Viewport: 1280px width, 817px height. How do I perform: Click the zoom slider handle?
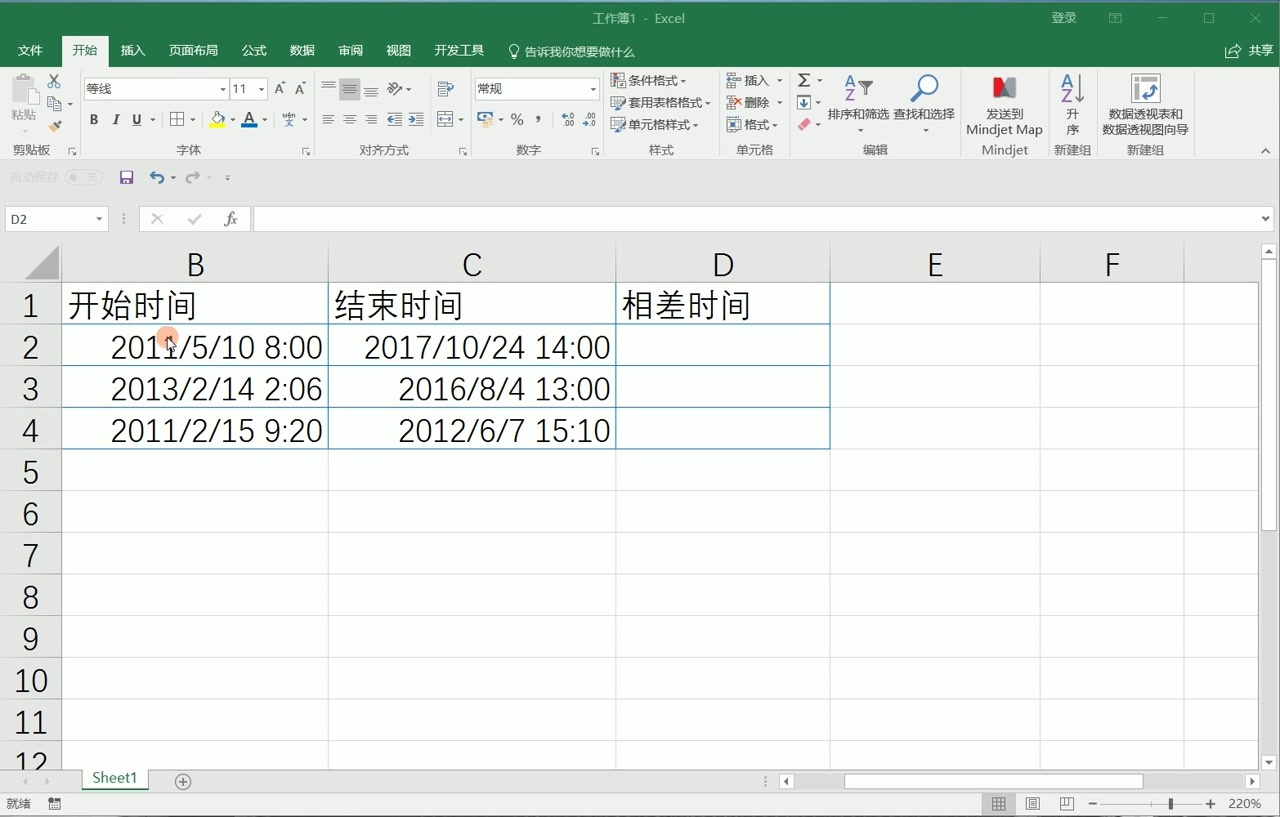1170,804
